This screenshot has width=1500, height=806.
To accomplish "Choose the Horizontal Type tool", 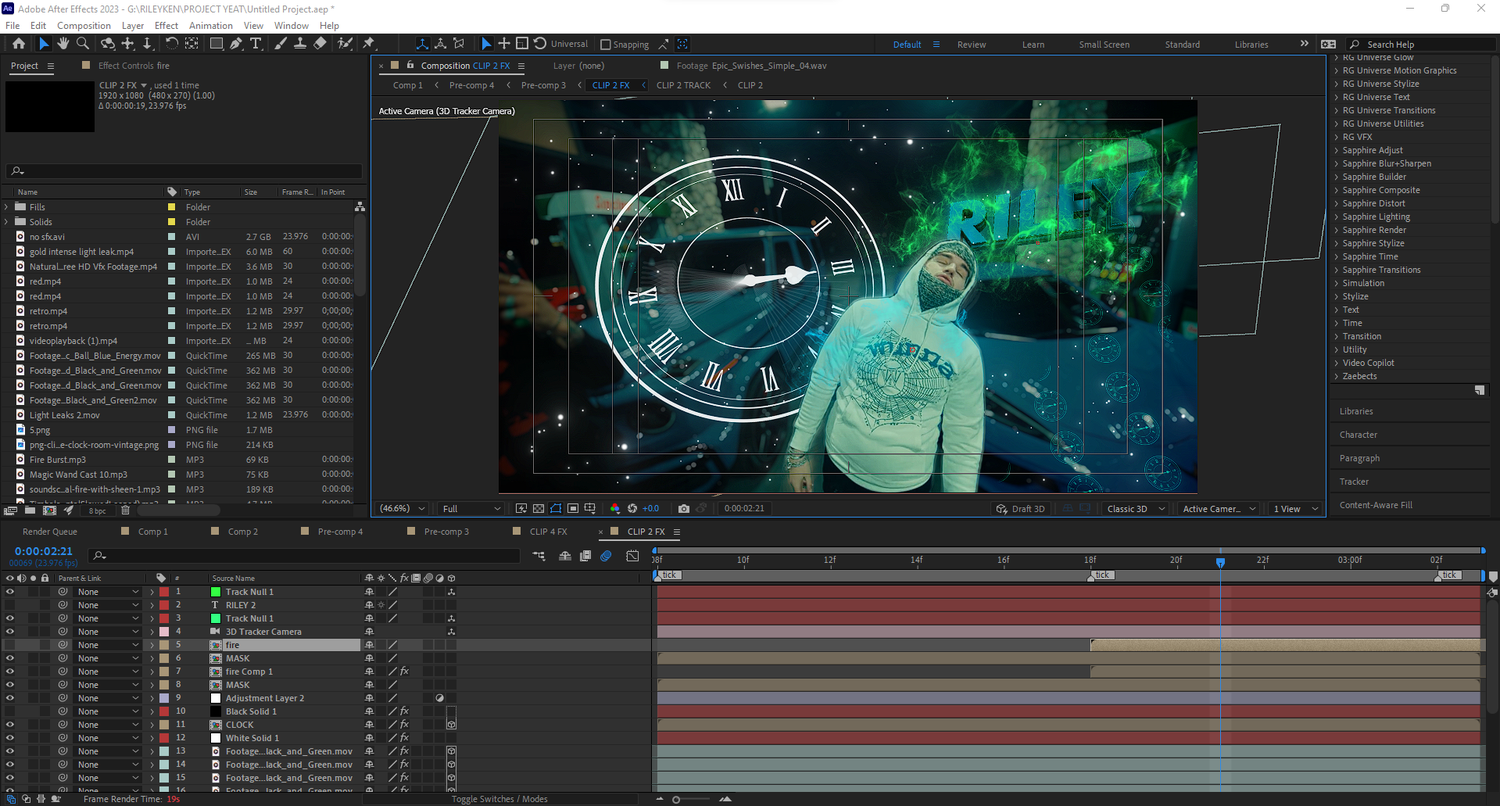I will pos(256,44).
